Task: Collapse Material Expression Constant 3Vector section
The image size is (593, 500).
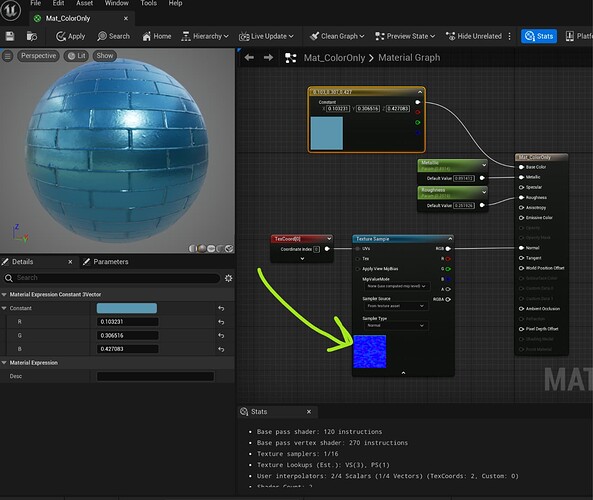Action: coord(4,295)
